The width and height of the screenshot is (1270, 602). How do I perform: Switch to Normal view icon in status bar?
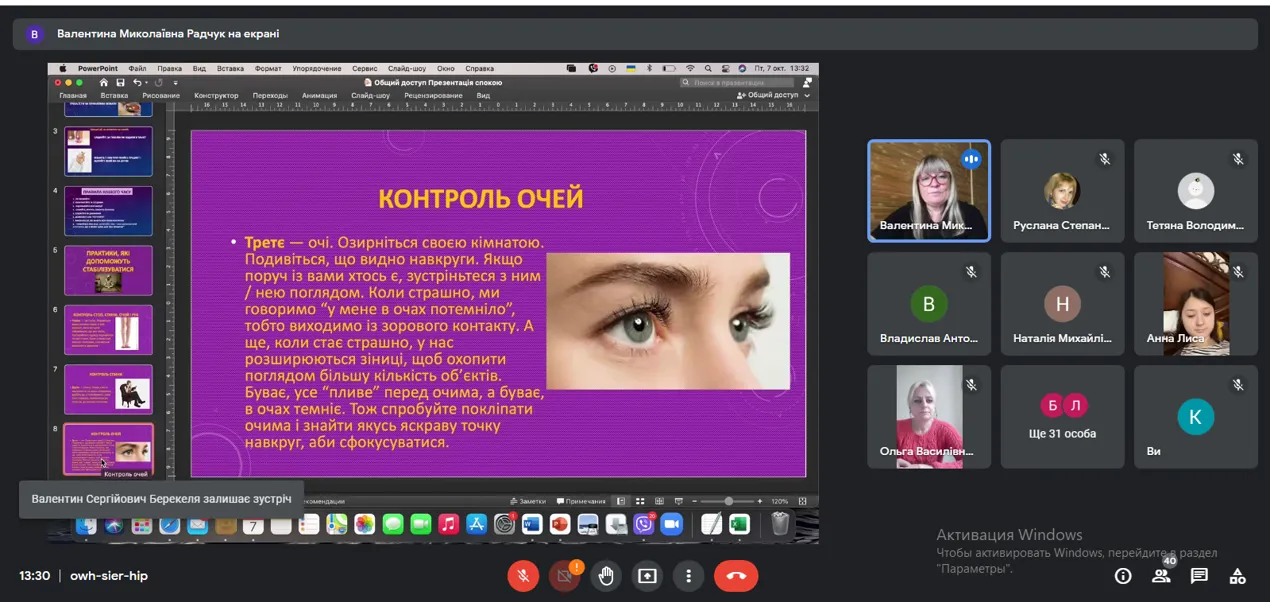pyautogui.click(x=620, y=501)
